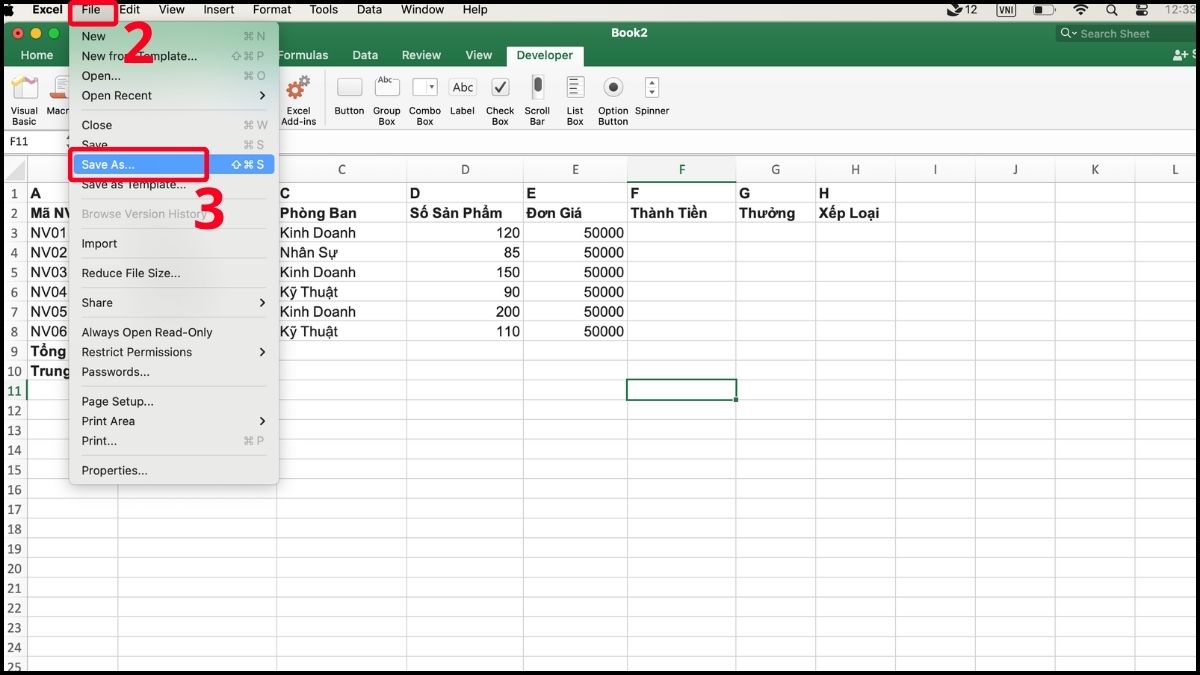This screenshot has width=1200, height=675.
Task: Insert a Group Box control
Action: point(387,87)
